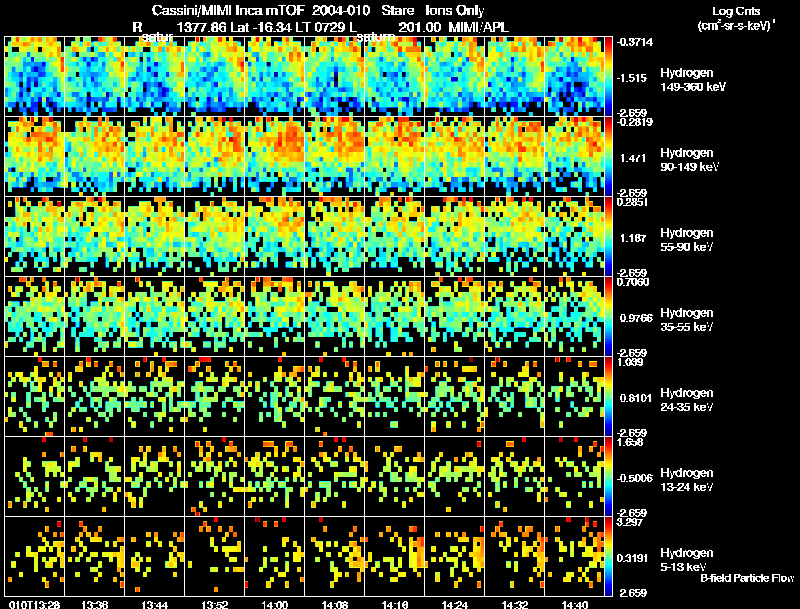The height and width of the screenshot is (609, 800).
Task: Click the Hydrogen 55-90 keV row label
Action: click(687, 240)
